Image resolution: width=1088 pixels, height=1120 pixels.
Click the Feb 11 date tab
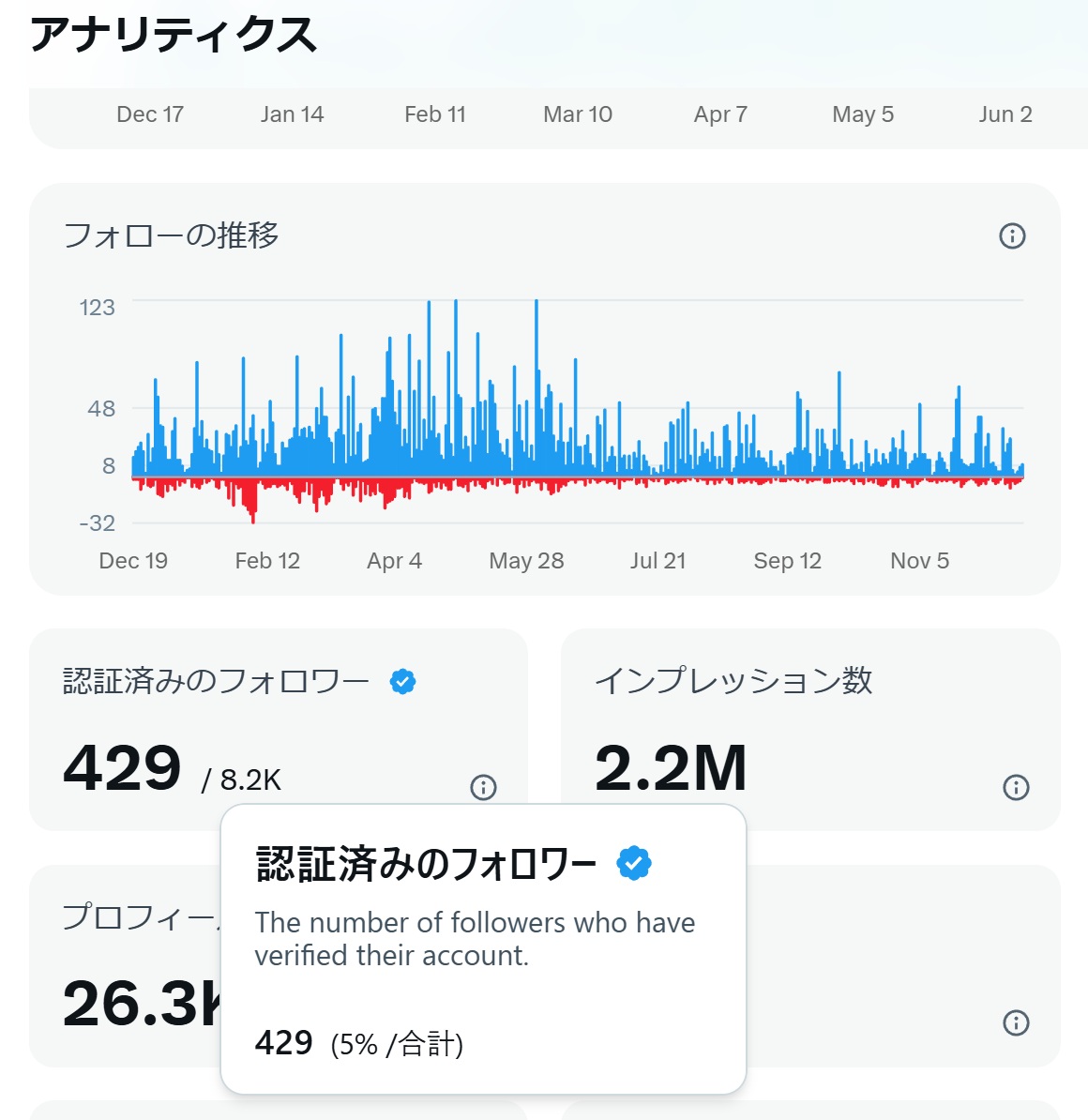tap(435, 114)
